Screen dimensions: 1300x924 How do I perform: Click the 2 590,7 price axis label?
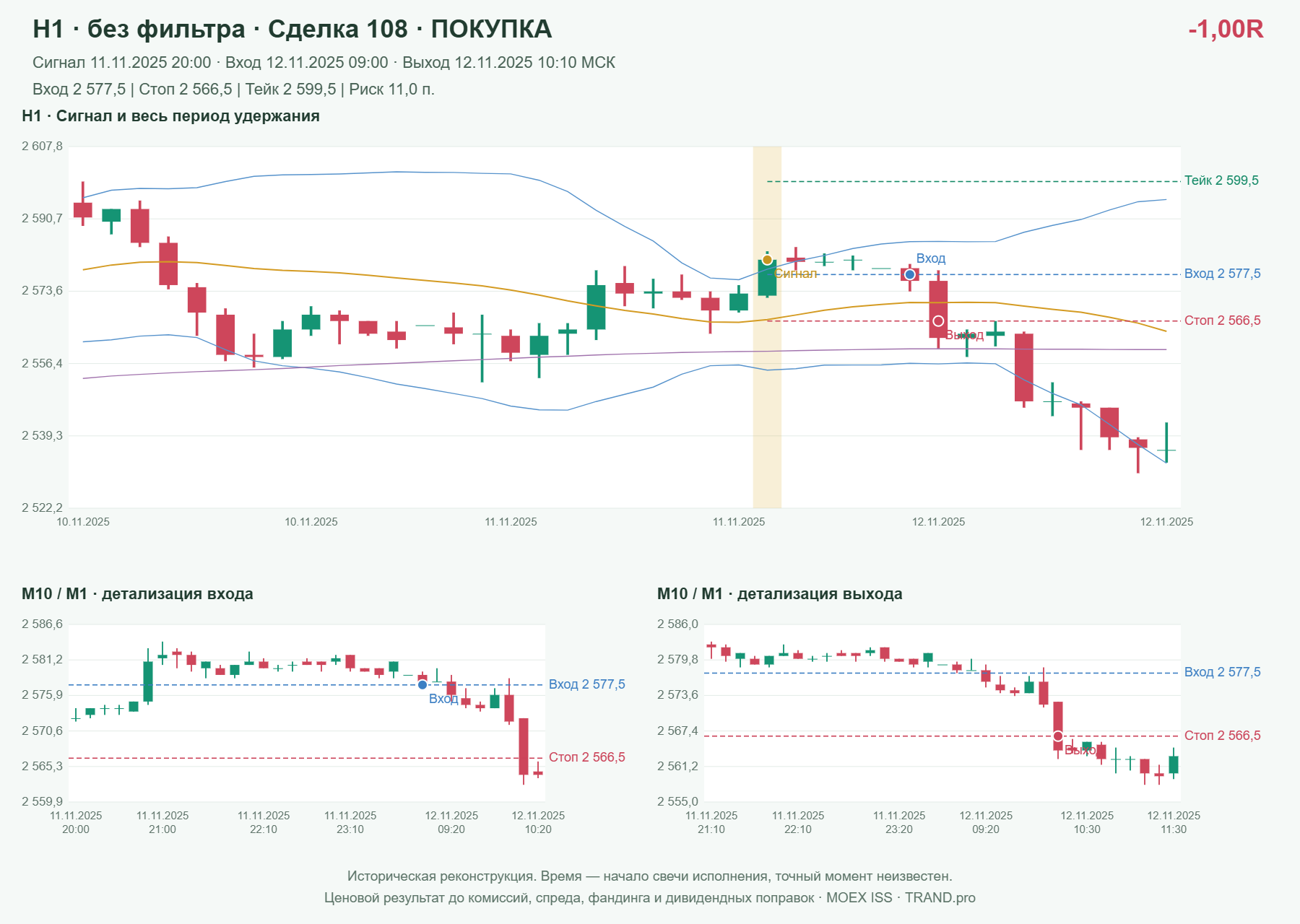coord(42,219)
